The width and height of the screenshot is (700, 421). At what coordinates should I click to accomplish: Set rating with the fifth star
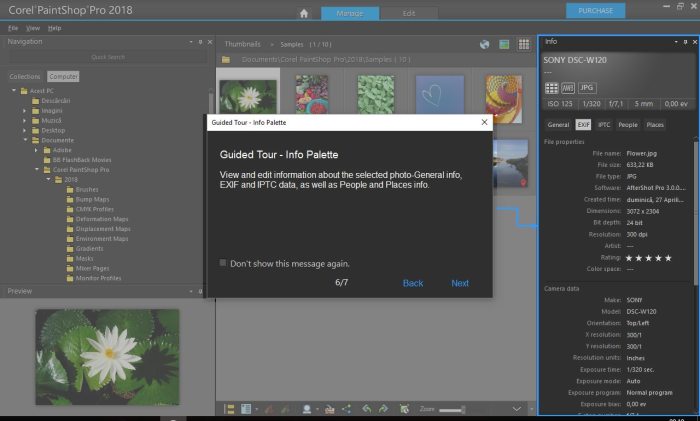[x=668, y=258]
